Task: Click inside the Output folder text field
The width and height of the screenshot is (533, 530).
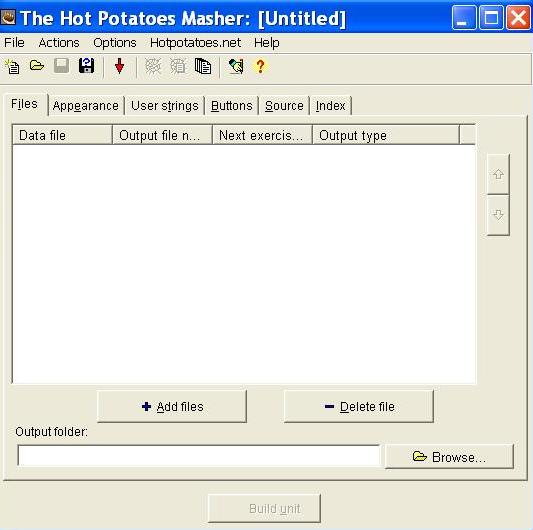Action: pos(199,456)
